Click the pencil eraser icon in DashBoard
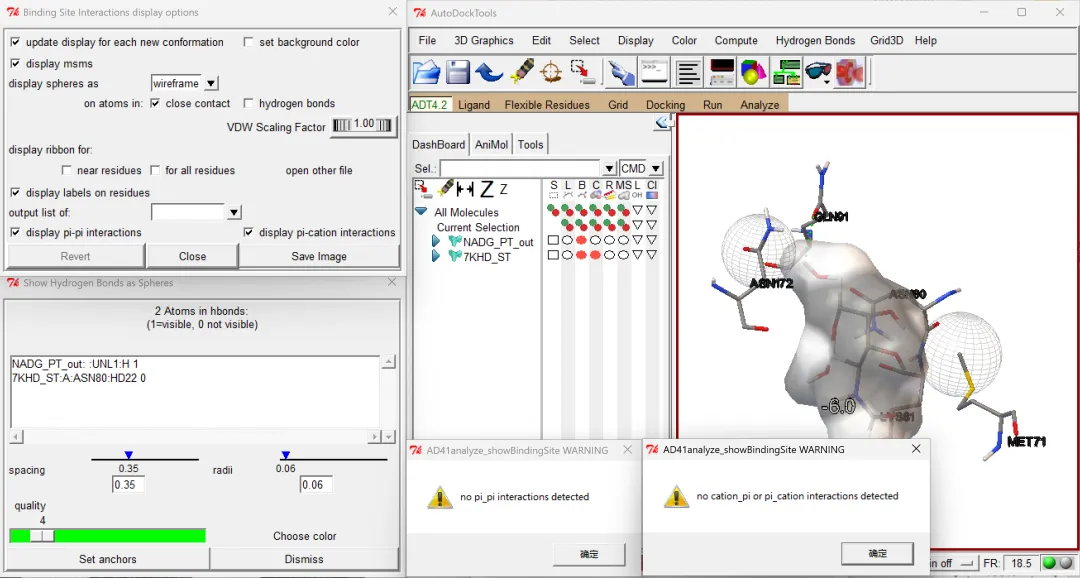This screenshot has height=578, width=1080. 446,187
